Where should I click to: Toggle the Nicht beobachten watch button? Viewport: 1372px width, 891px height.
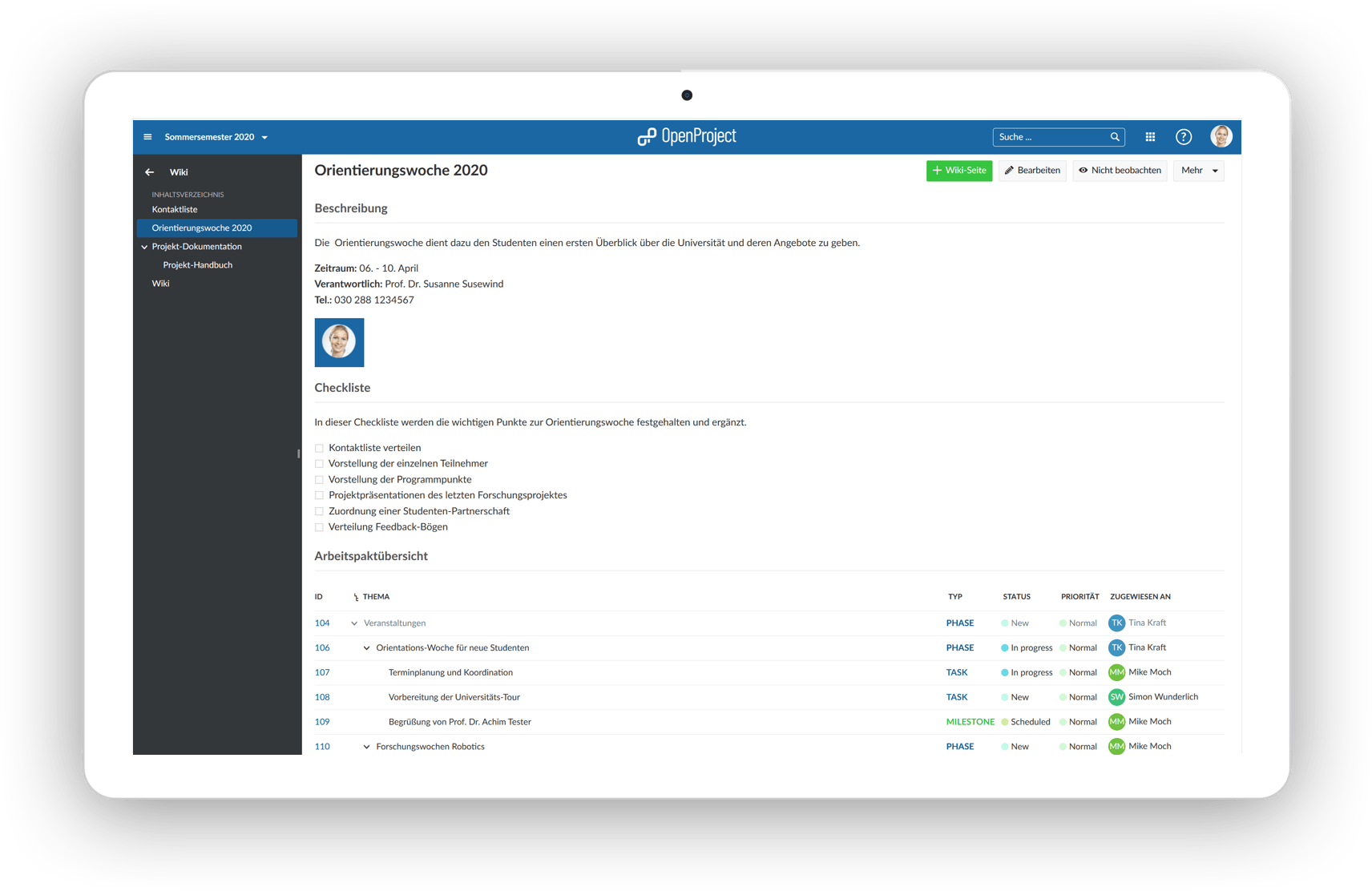tap(1120, 171)
